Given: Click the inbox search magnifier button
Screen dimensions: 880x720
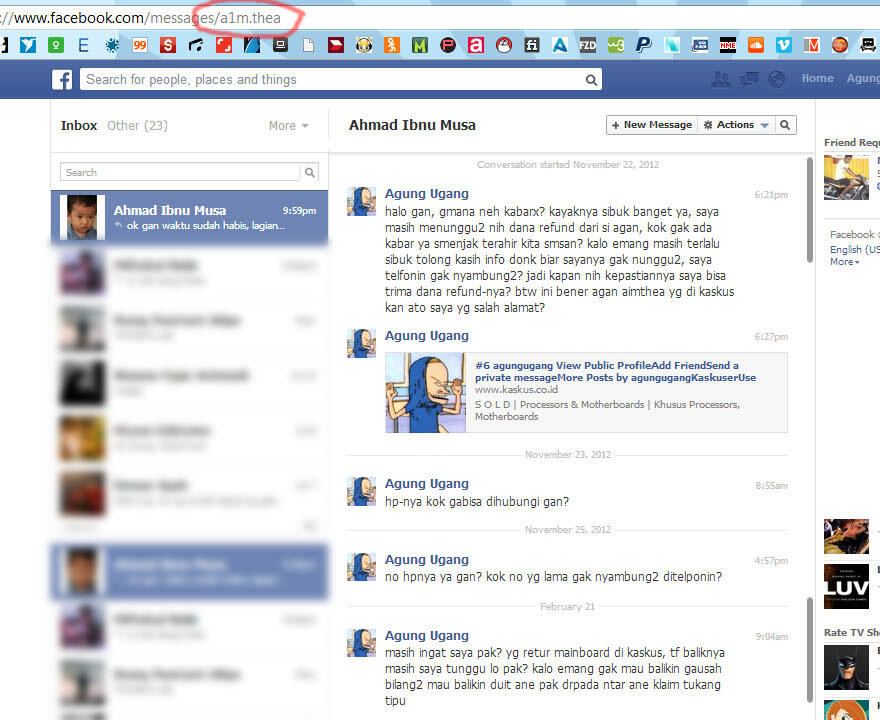Looking at the screenshot, I should [309, 172].
